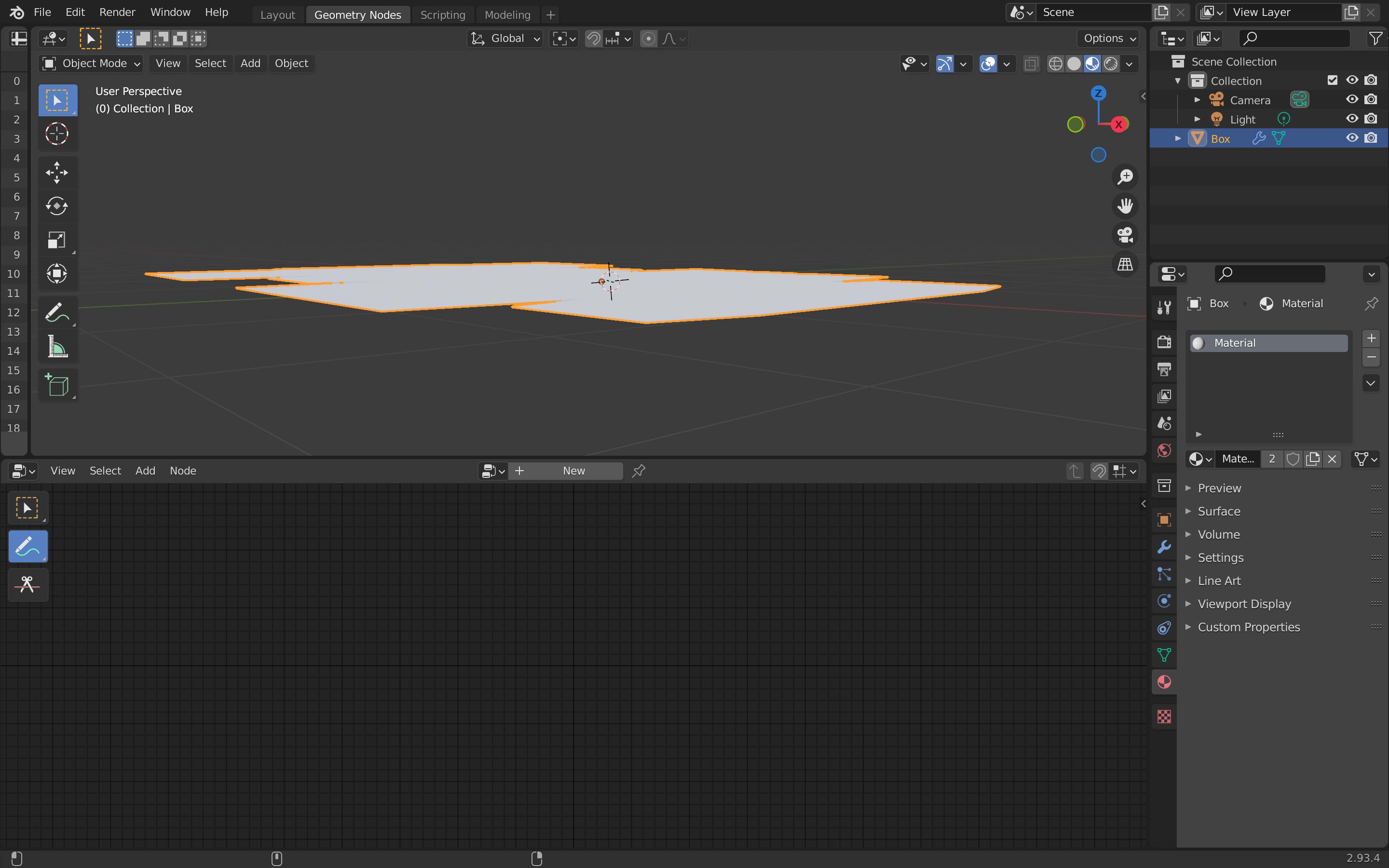The width and height of the screenshot is (1389, 868).
Task: Open the Object Mode dropdown
Action: click(91, 63)
